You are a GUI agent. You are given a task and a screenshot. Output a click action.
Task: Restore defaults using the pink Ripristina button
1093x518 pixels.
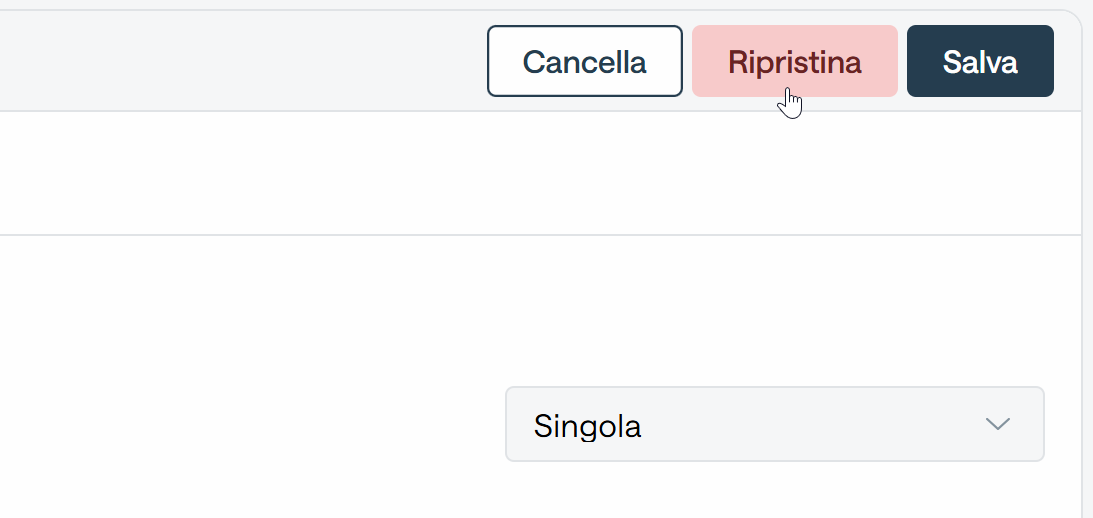click(795, 61)
